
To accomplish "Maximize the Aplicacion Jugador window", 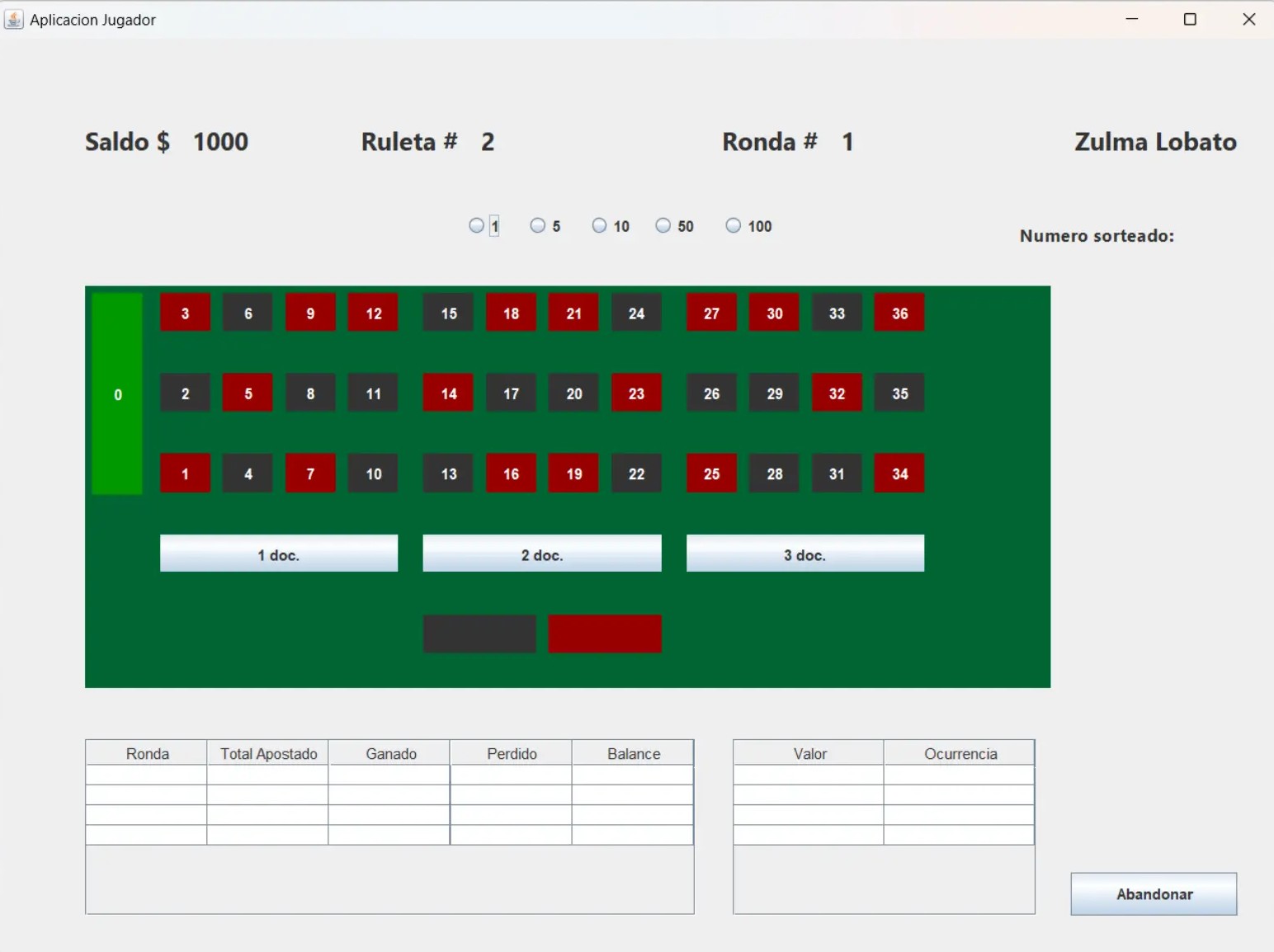I will coord(1190,19).
